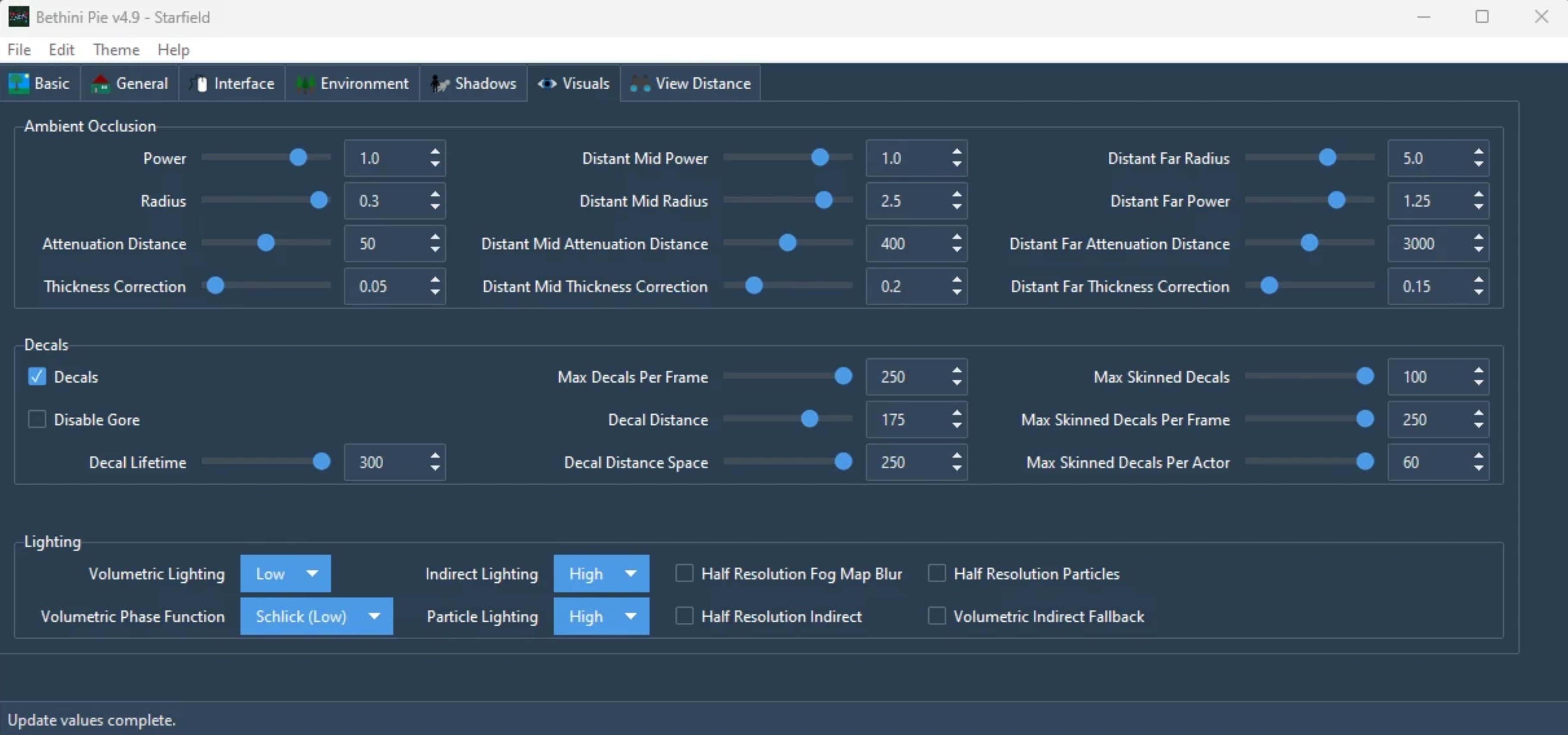Click the Interface tab mouse icon
The width and height of the screenshot is (1568, 735).
click(200, 83)
